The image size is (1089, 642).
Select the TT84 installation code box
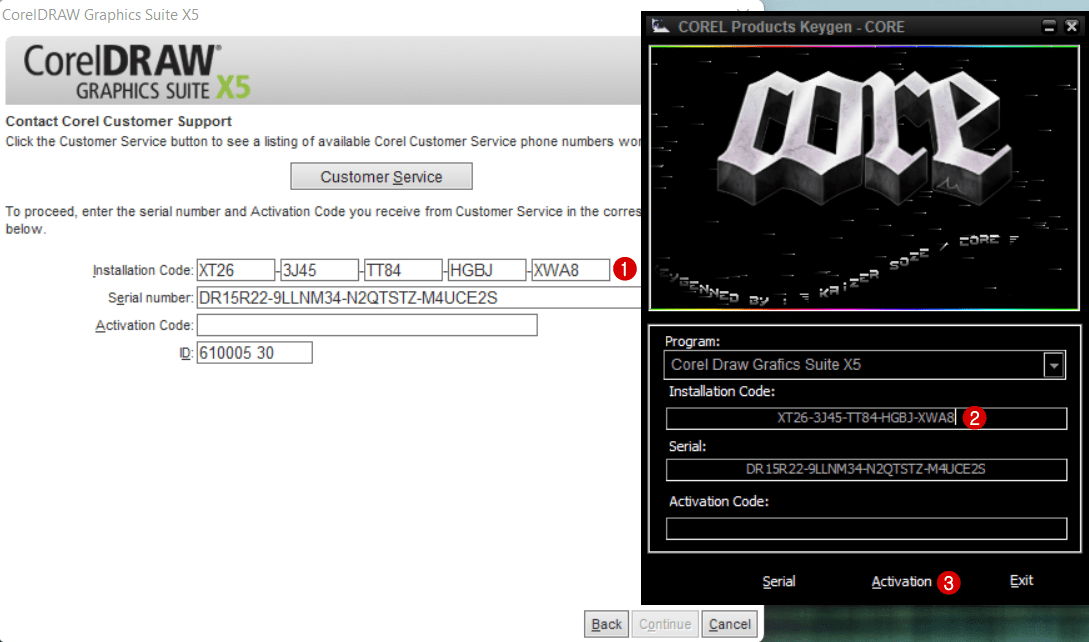tap(404, 270)
